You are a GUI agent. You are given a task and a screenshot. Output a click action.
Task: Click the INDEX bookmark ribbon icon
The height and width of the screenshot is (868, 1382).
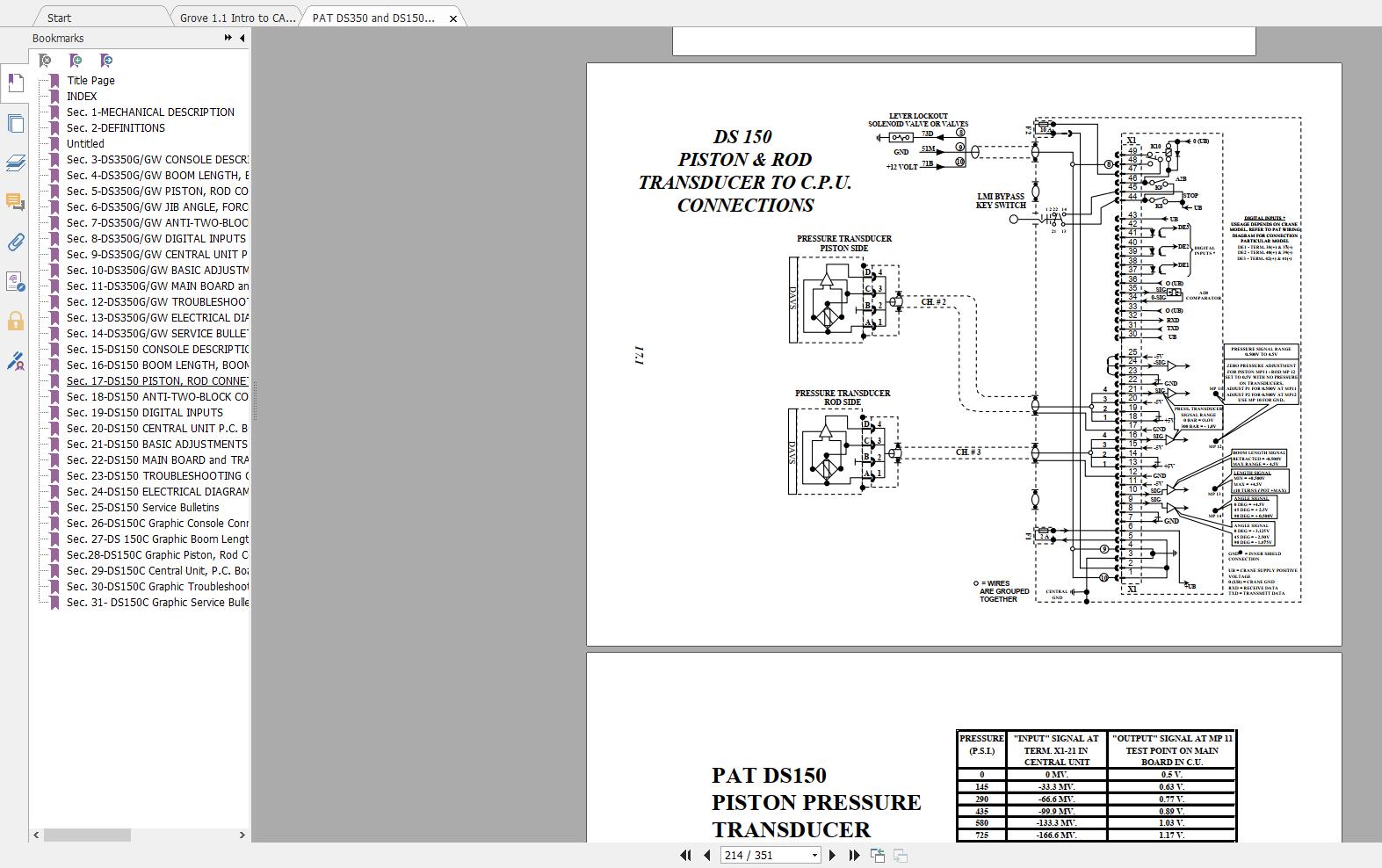pos(54,97)
